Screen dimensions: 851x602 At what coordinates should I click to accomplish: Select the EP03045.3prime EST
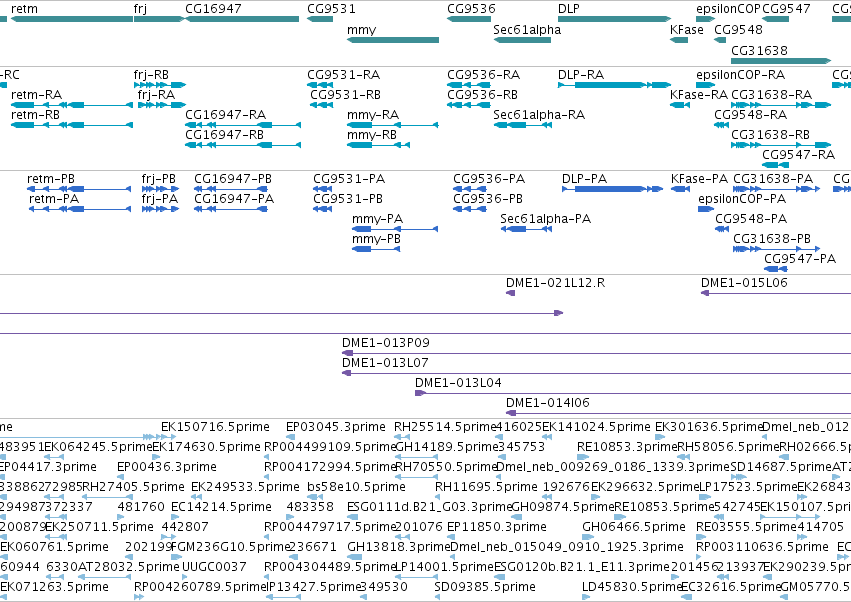click(290, 437)
